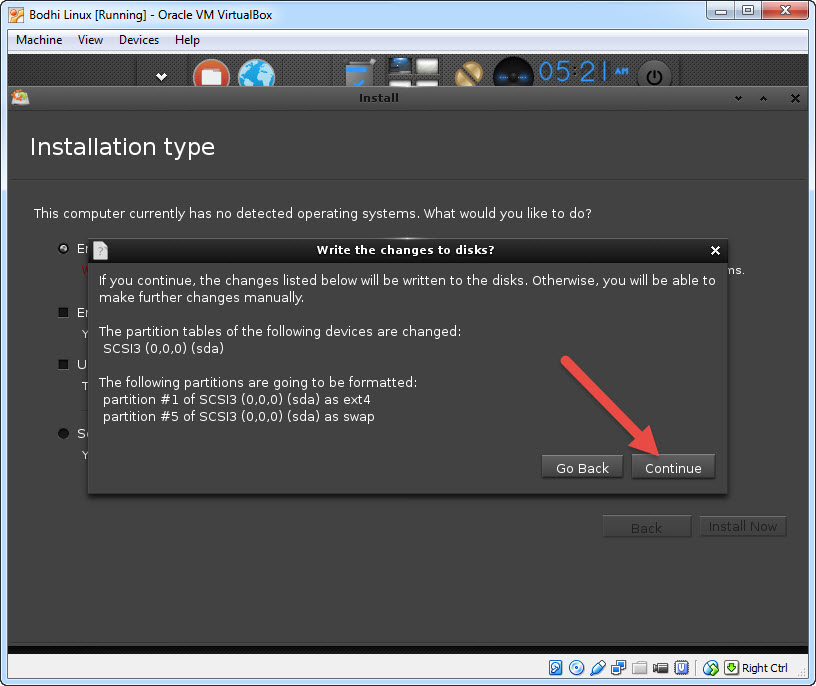Click the USB devices status icon
The width and height of the screenshot is (816, 686).
[598, 667]
